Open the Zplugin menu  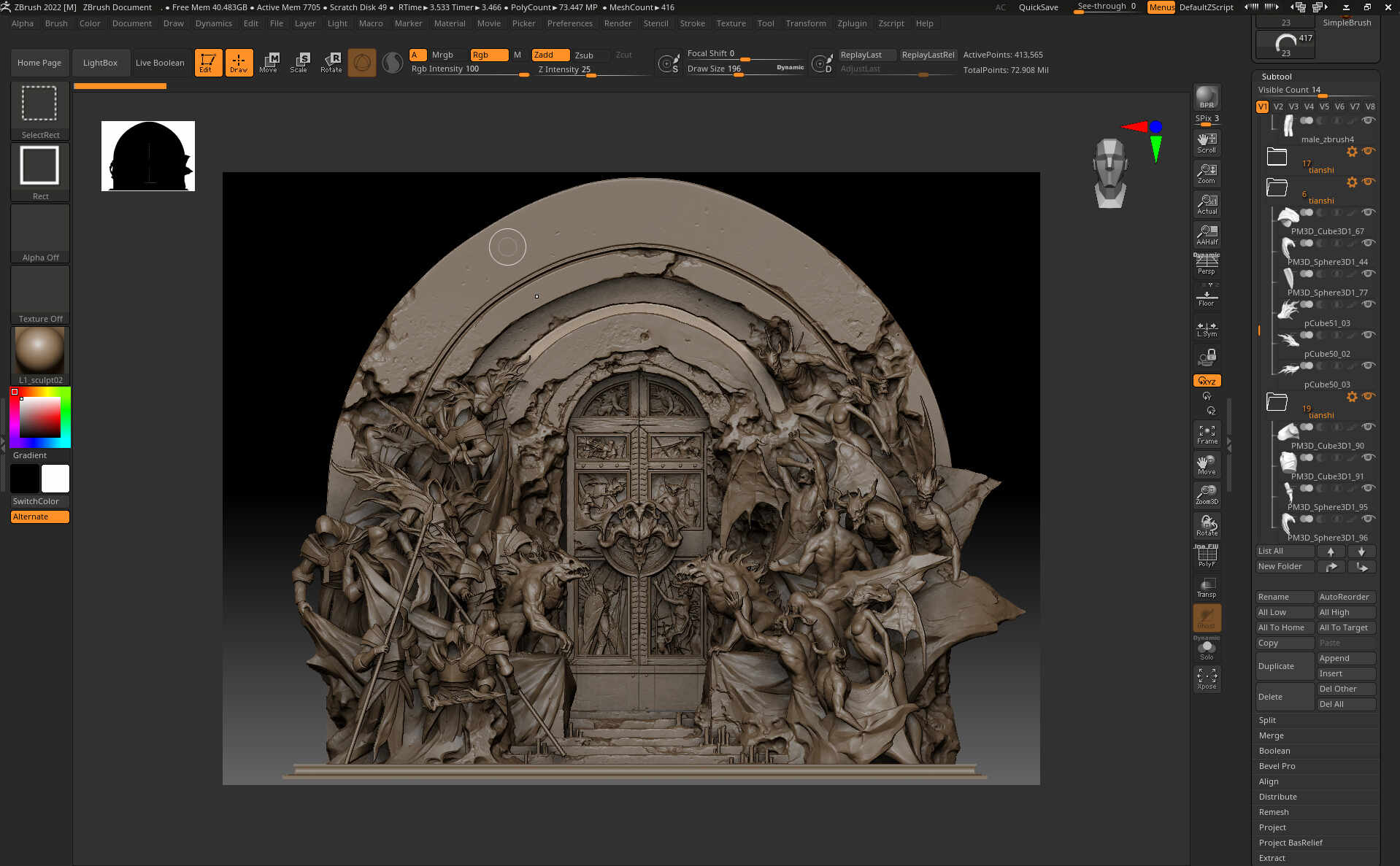pyautogui.click(x=852, y=23)
